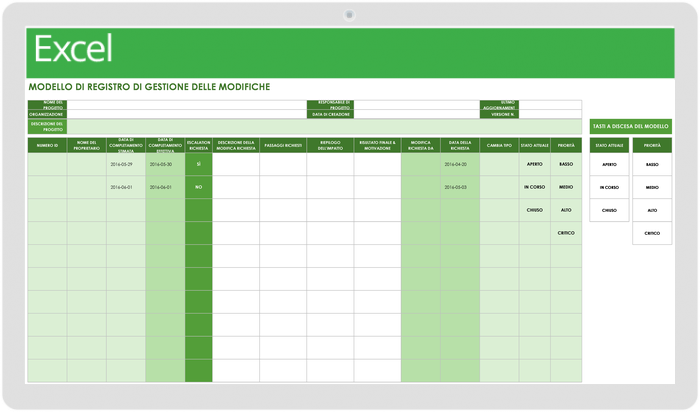Click the '2016-05-03' request date cell
This screenshot has width=700, height=412.
[x=460, y=187]
